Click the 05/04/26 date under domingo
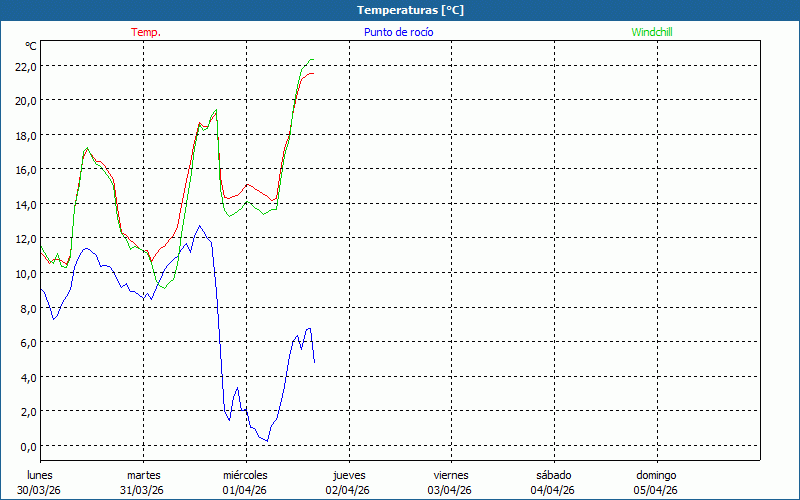This screenshot has height=500, width=800. point(656,490)
